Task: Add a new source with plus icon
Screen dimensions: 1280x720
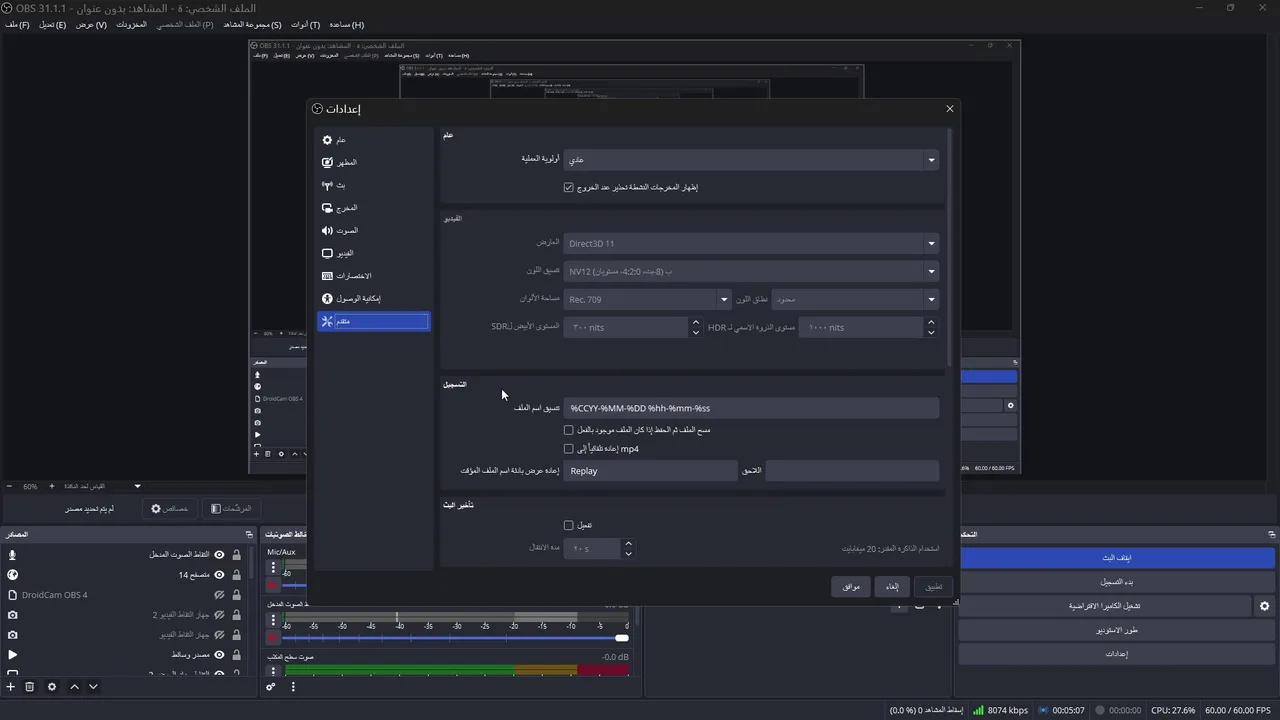Action: point(11,687)
